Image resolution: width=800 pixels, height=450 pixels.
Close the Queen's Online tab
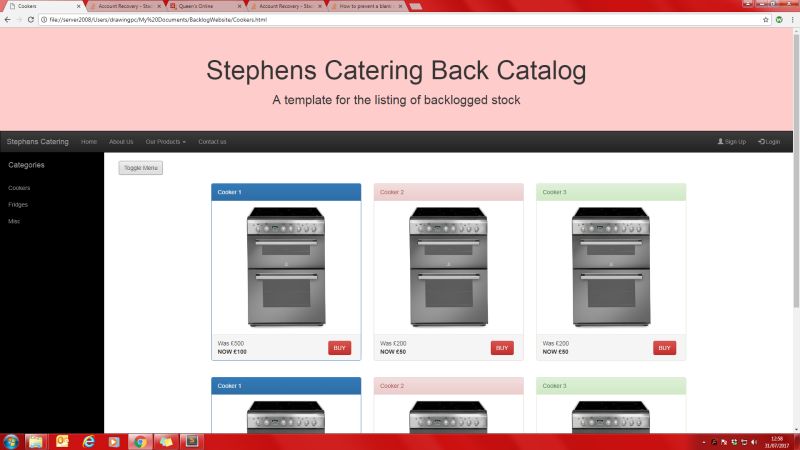point(239,6)
